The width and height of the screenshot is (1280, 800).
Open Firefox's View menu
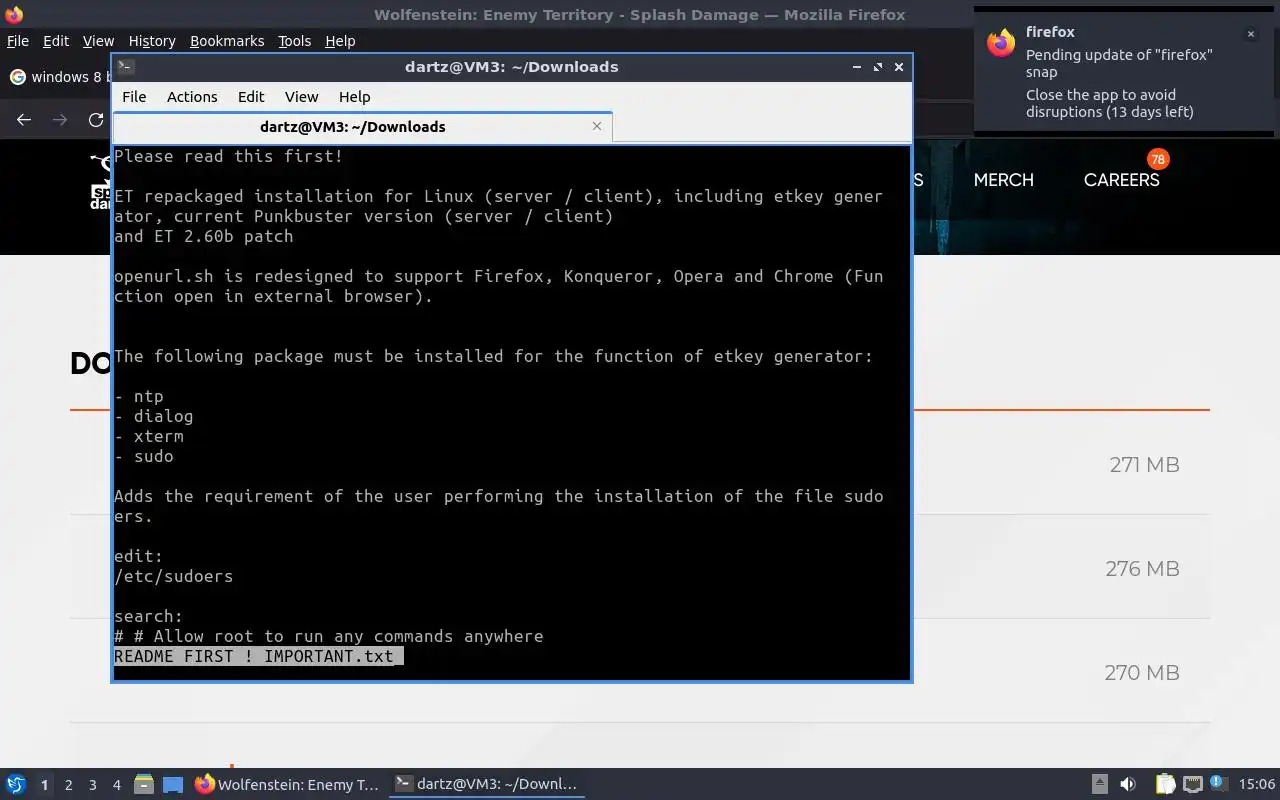(x=98, y=41)
